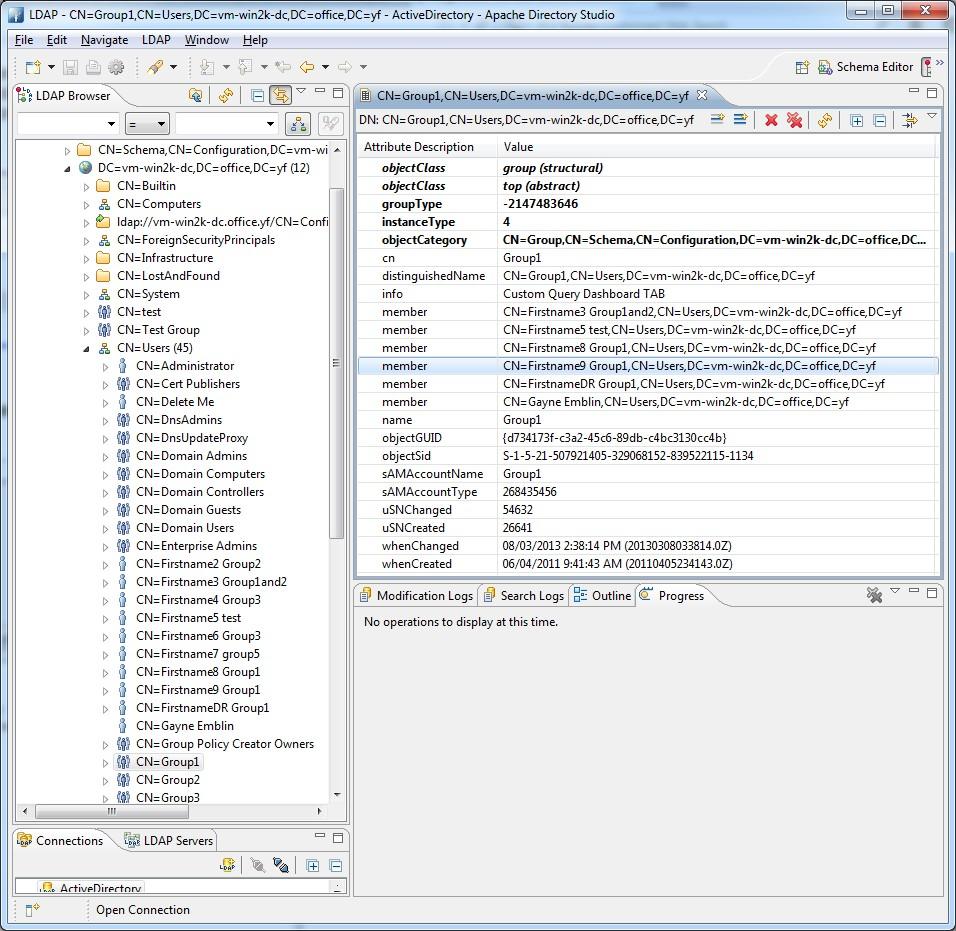Viewport: 956px width, 931px height.
Task: Toggle Link with Editor in LDAP Browser
Action: (x=280, y=95)
